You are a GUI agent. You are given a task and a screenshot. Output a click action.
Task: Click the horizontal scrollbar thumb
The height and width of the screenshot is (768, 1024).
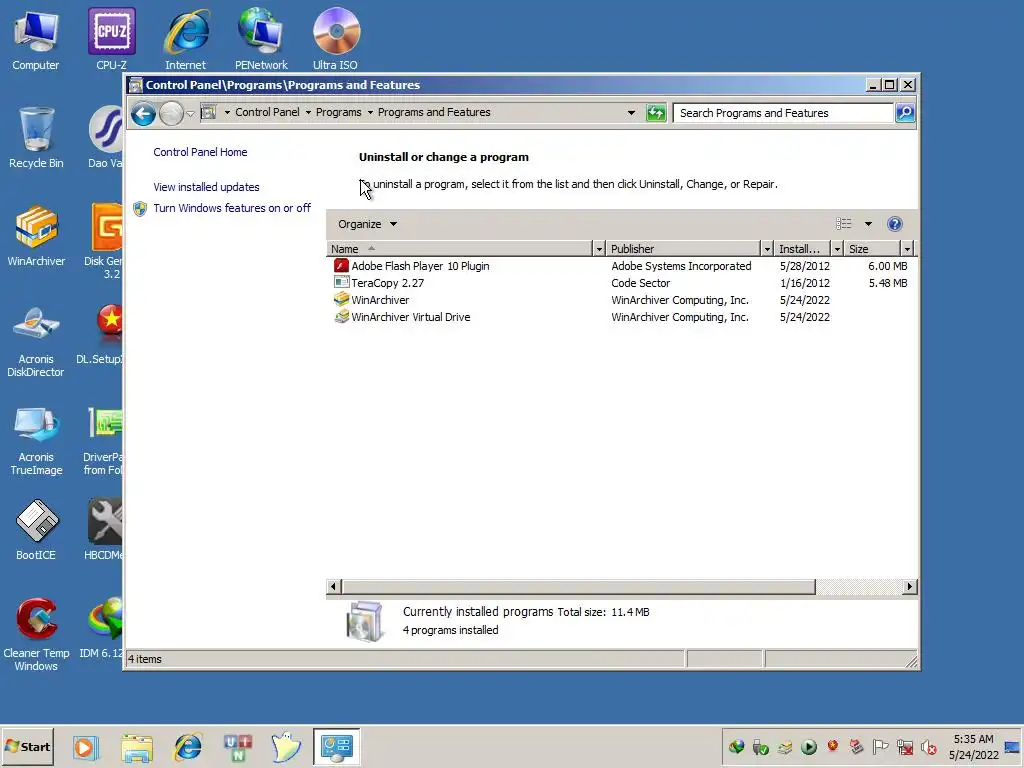[x=579, y=586]
